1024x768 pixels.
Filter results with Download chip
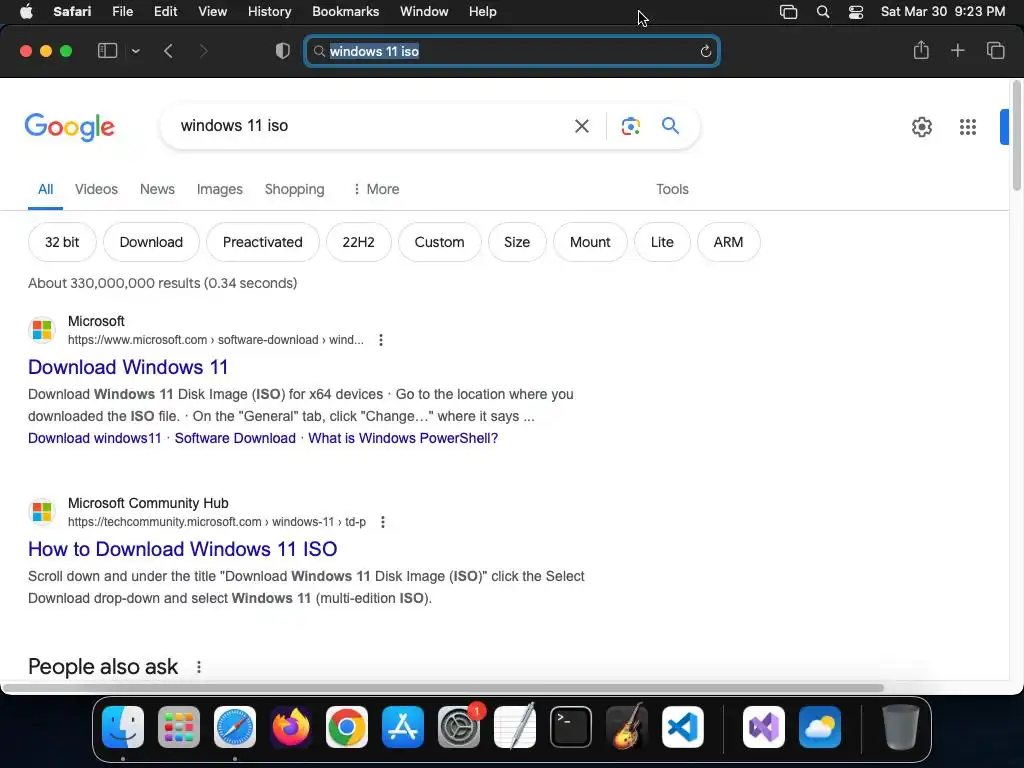click(151, 242)
